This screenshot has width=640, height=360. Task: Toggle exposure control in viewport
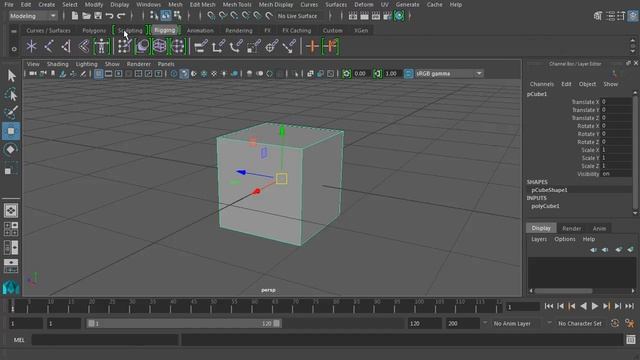347,73
